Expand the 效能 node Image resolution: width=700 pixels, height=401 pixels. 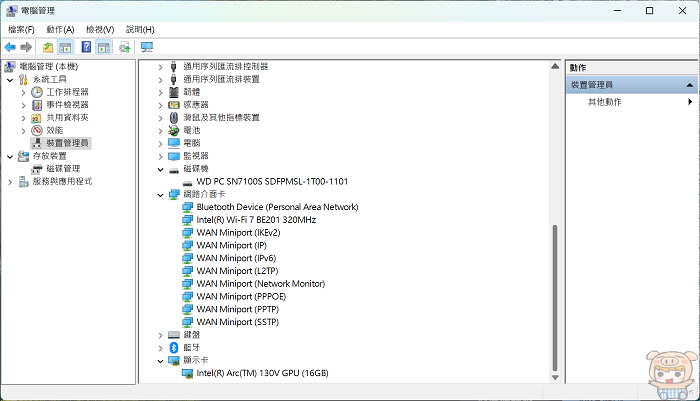click(x=24, y=131)
